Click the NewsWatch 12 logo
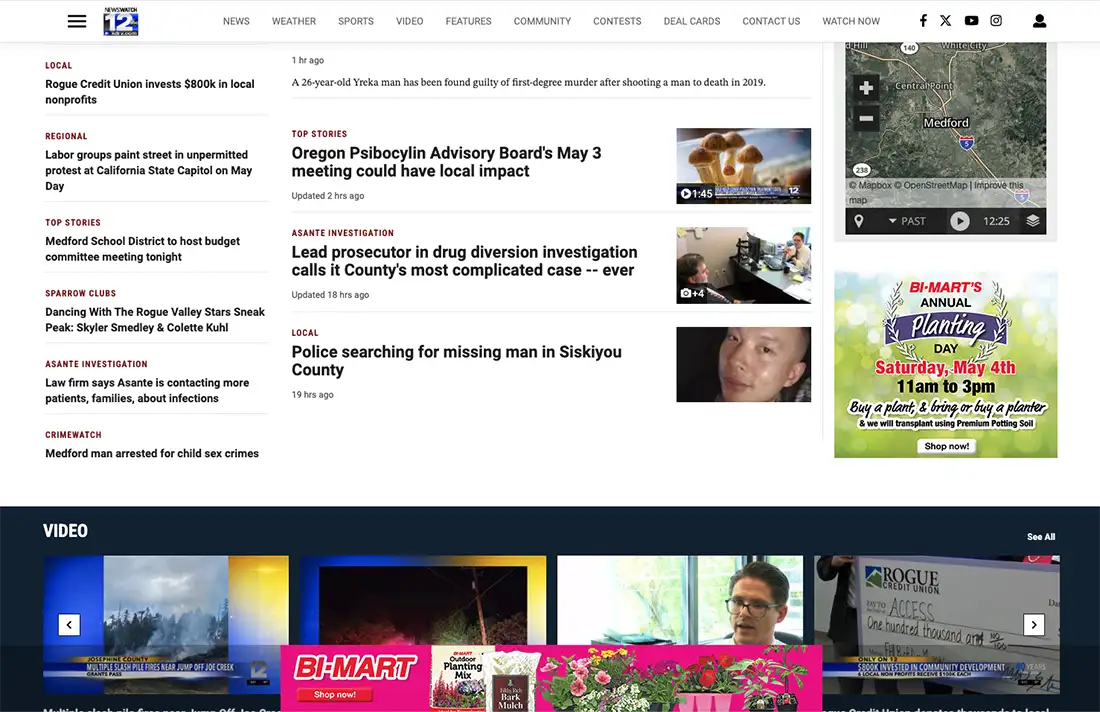The height and width of the screenshot is (712, 1100). (x=121, y=21)
